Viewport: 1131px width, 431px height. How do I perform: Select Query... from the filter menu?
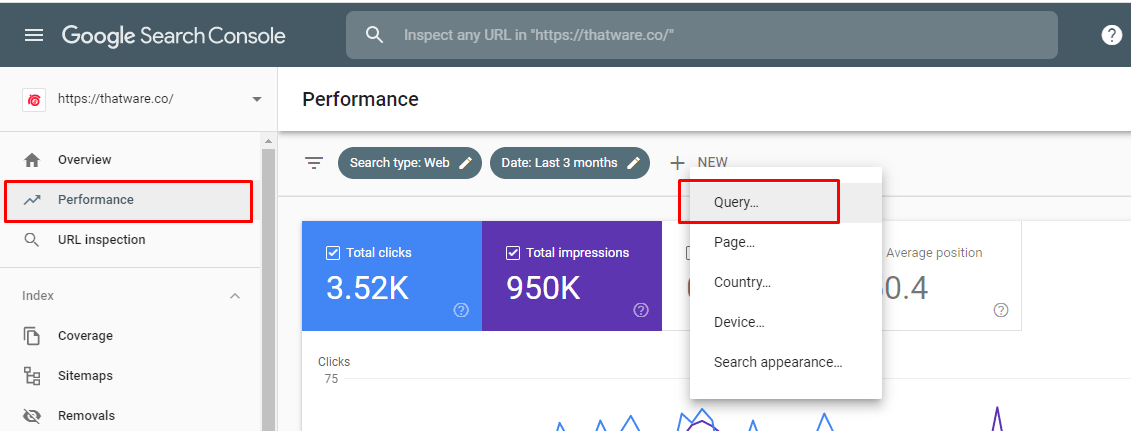pos(785,203)
